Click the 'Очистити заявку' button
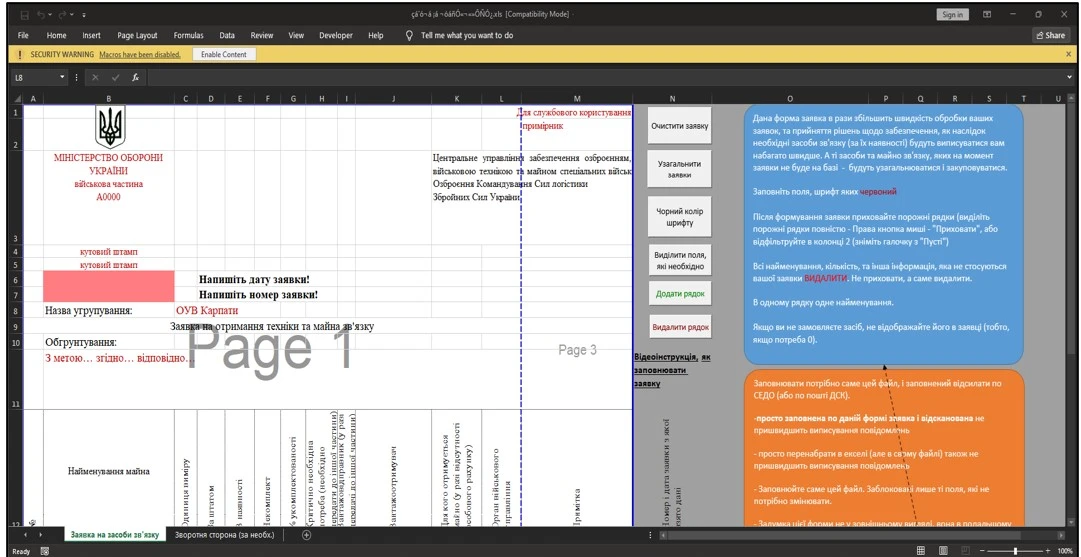The height and width of the screenshot is (557, 1081). coord(680,125)
